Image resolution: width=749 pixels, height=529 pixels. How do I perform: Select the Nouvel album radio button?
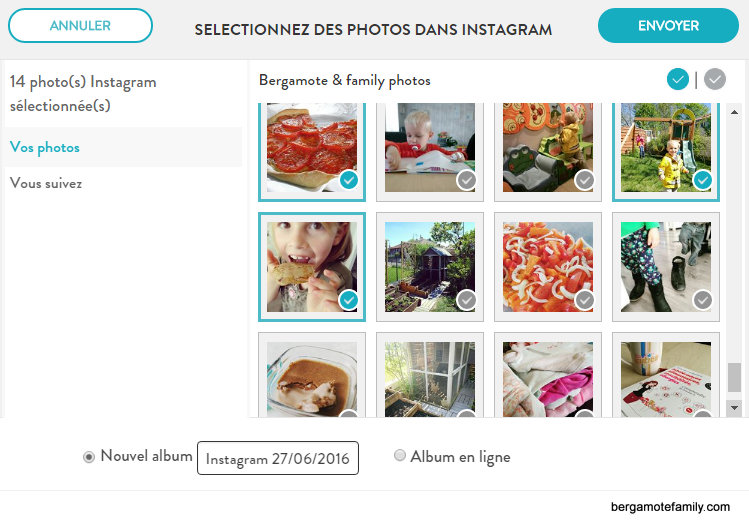89,457
